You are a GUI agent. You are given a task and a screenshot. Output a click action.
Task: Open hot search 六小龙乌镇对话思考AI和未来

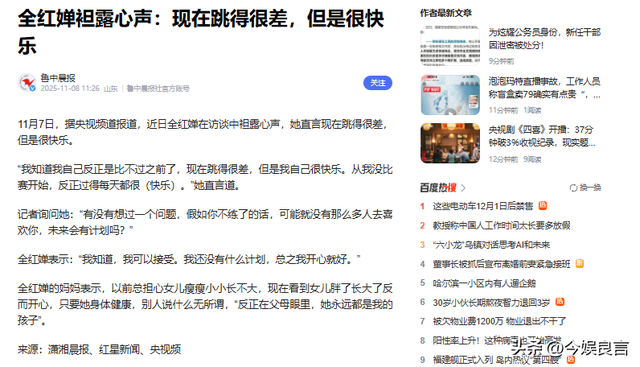pos(491,245)
